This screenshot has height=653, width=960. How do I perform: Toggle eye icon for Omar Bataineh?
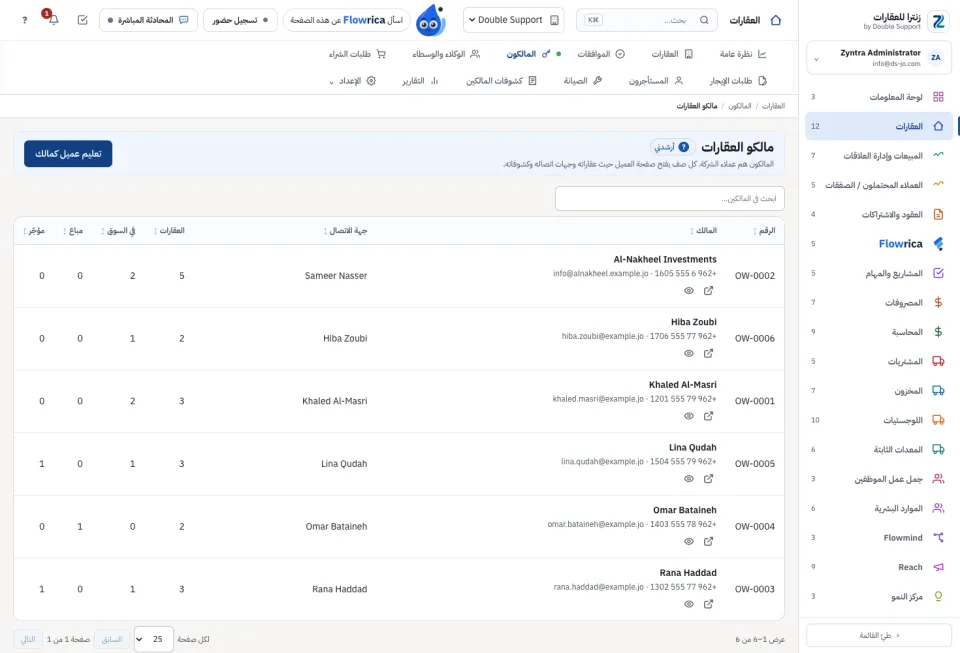coord(689,542)
